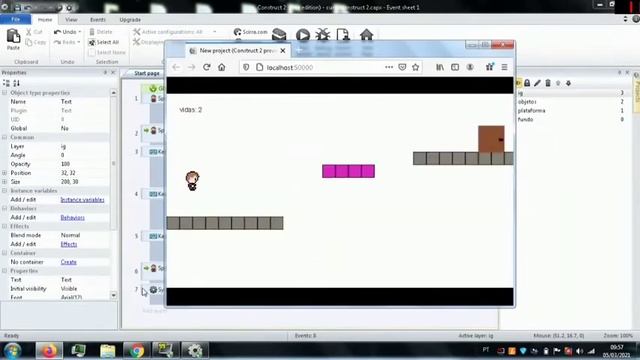This screenshot has width=640, height=360.
Task: Pin the Properties panel
Action: (x=105, y=72)
